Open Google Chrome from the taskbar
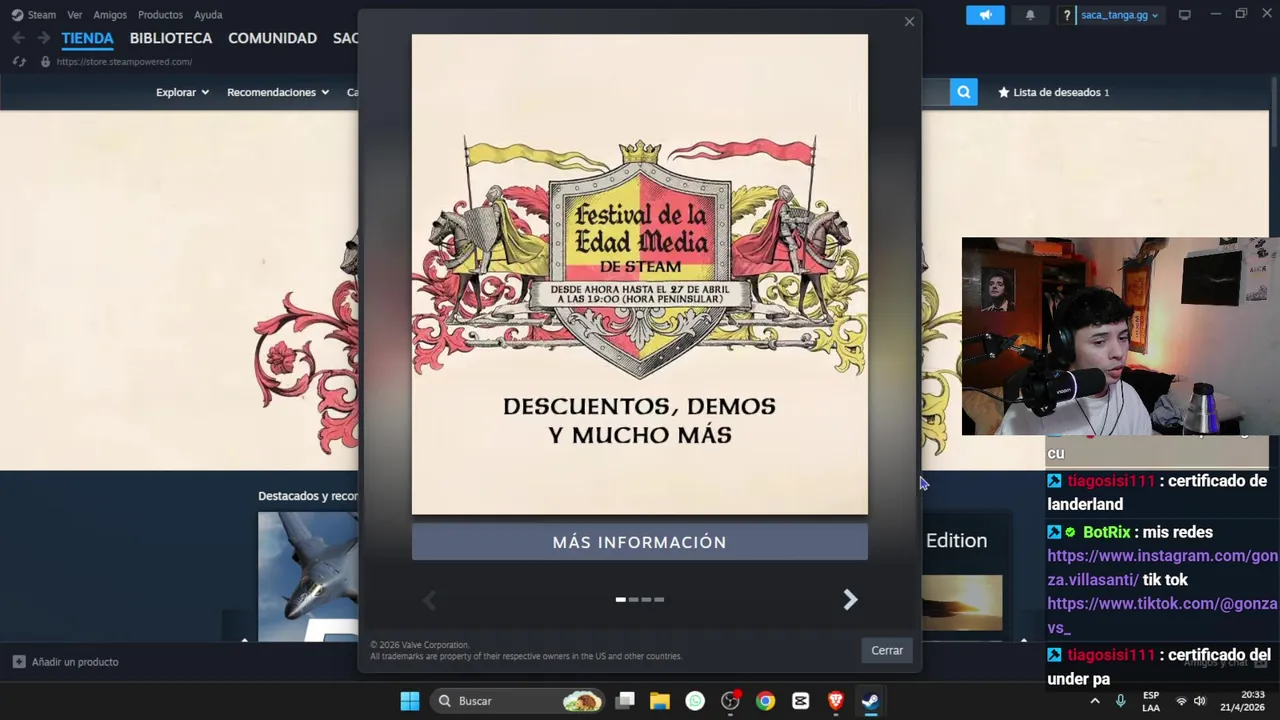This screenshot has width=1280, height=720. pyautogui.click(x=765, y=701)
